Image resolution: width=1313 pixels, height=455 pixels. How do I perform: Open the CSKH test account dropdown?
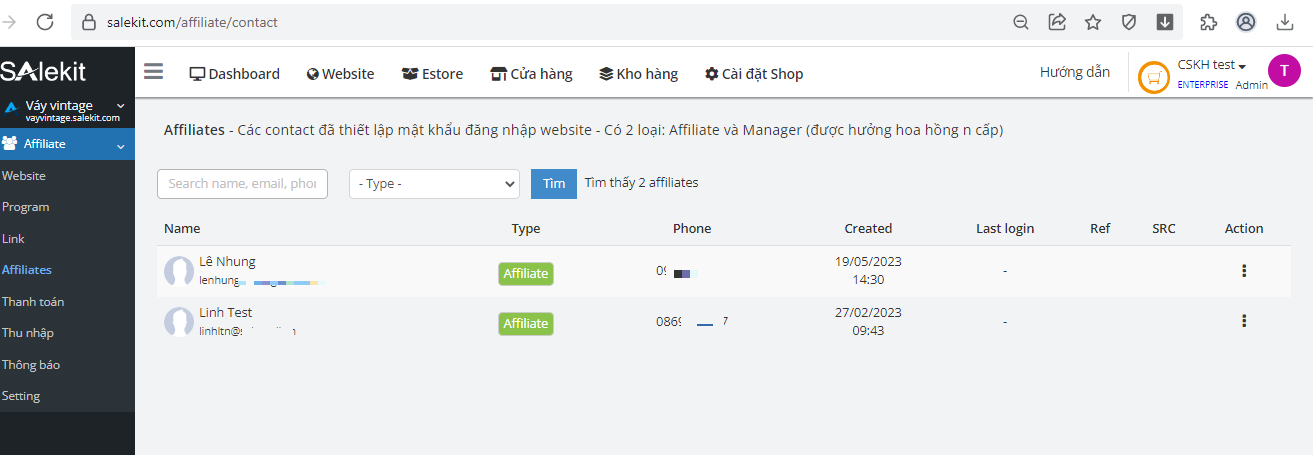1212,65
